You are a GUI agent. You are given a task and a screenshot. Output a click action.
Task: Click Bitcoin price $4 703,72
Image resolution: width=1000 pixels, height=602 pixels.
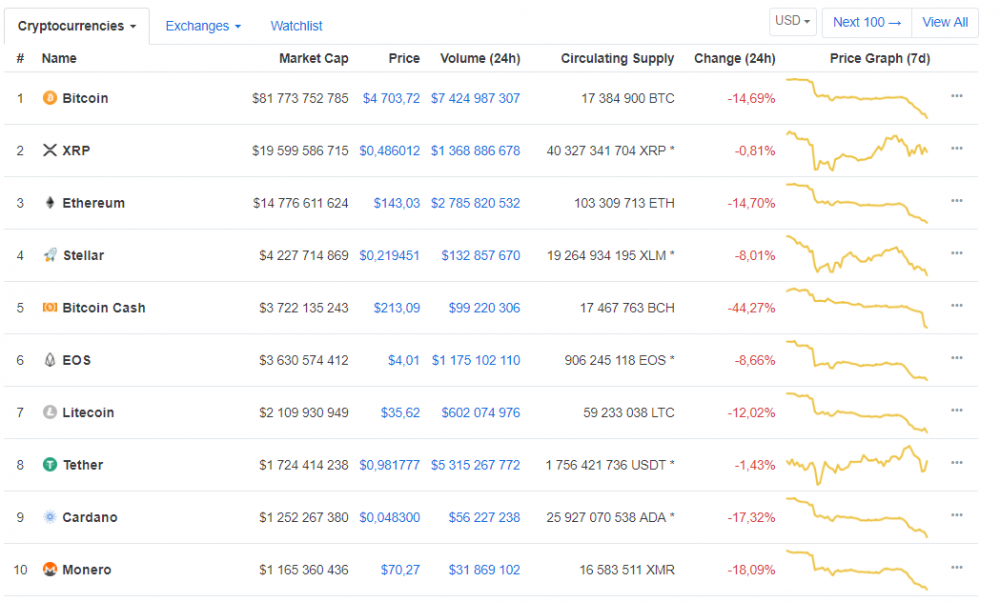pos(392,98)
